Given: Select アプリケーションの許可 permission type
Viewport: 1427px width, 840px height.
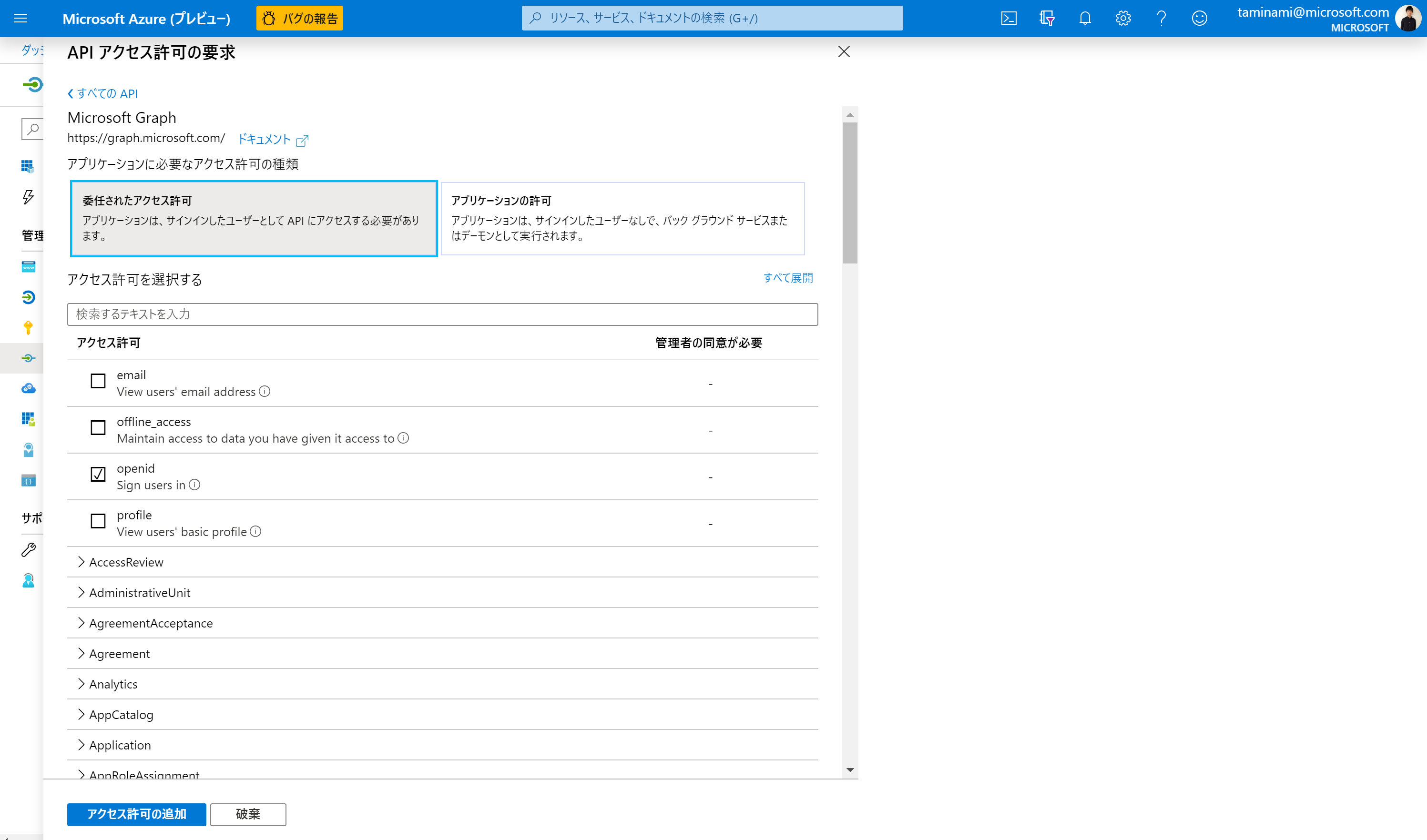Looking at the screenshot, I should click(x=622, y=219).
